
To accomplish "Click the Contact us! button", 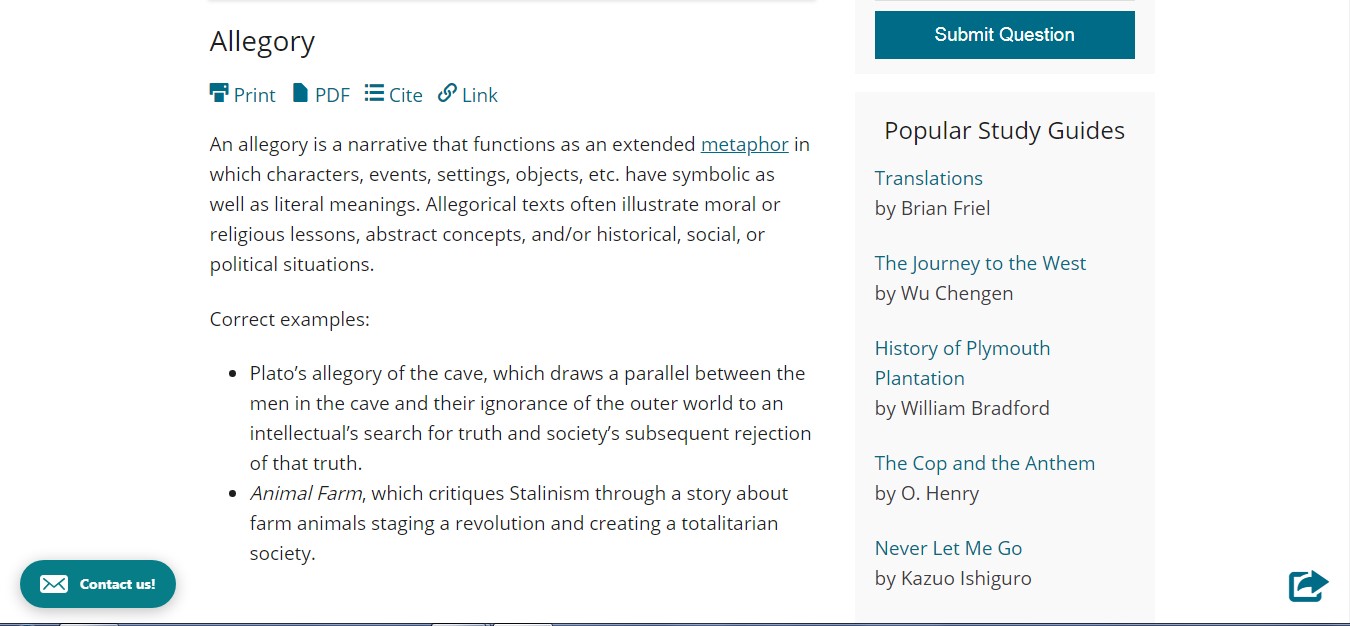I will 98,584.
